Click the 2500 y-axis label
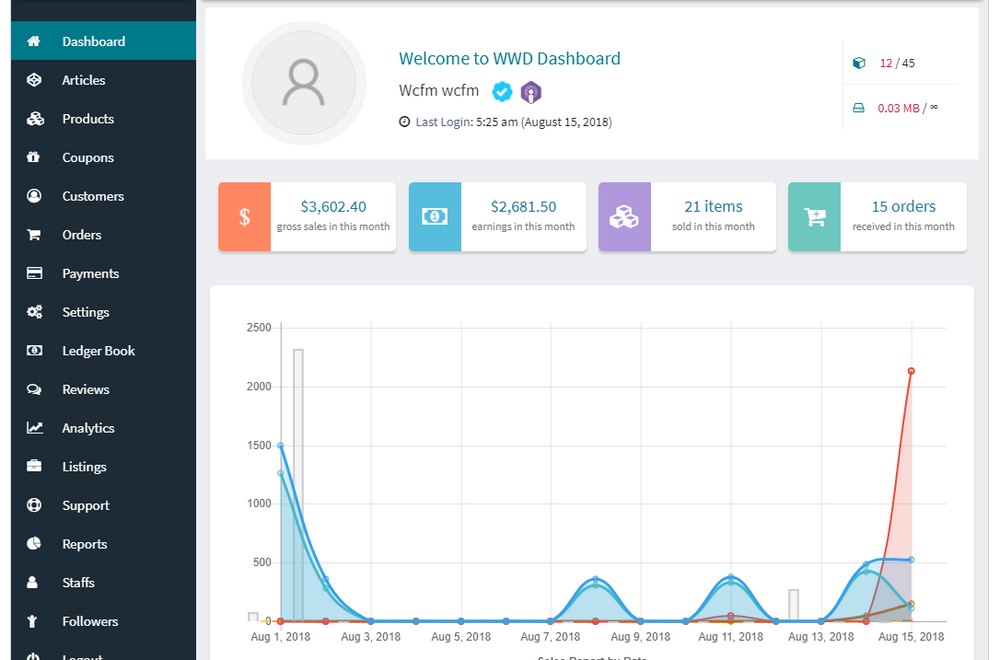This screenshot has height=660, width=1000. (259, 328)
